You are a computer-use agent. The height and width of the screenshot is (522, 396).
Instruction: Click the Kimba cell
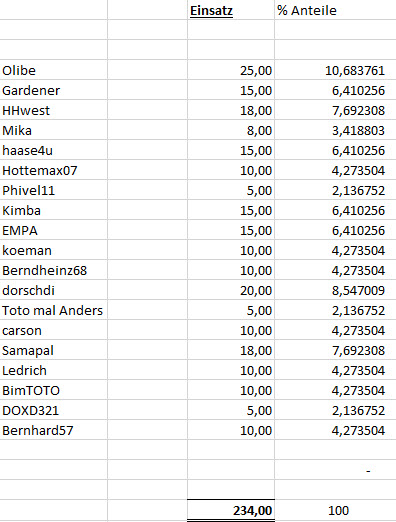[x=54, y=210]
